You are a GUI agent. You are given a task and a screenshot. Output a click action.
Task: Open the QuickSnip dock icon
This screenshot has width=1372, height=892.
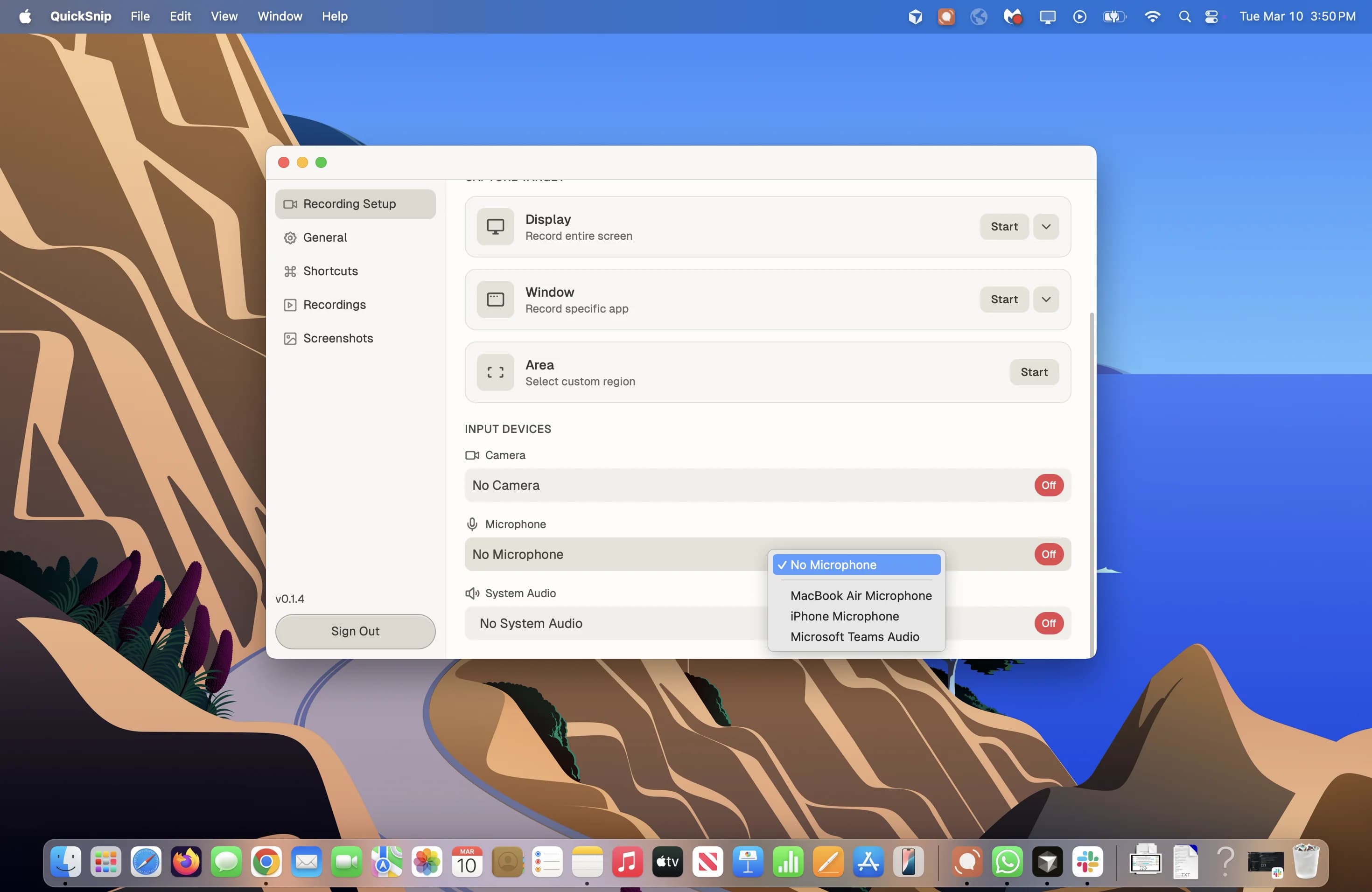[967, 862]
